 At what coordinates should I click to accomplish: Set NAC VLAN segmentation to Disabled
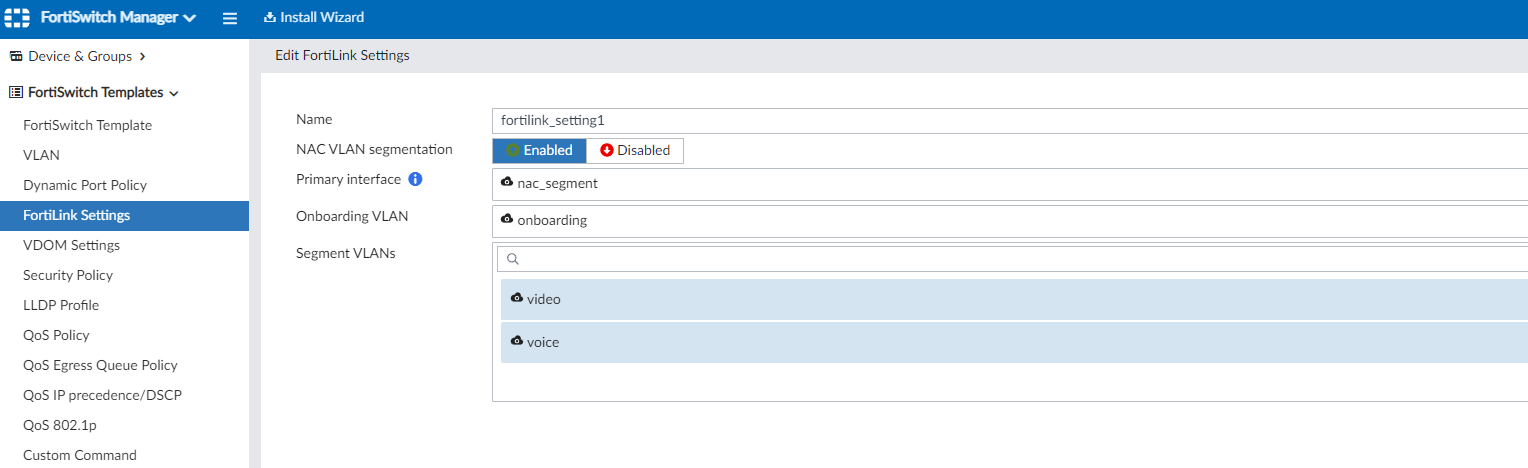(635, 150)
